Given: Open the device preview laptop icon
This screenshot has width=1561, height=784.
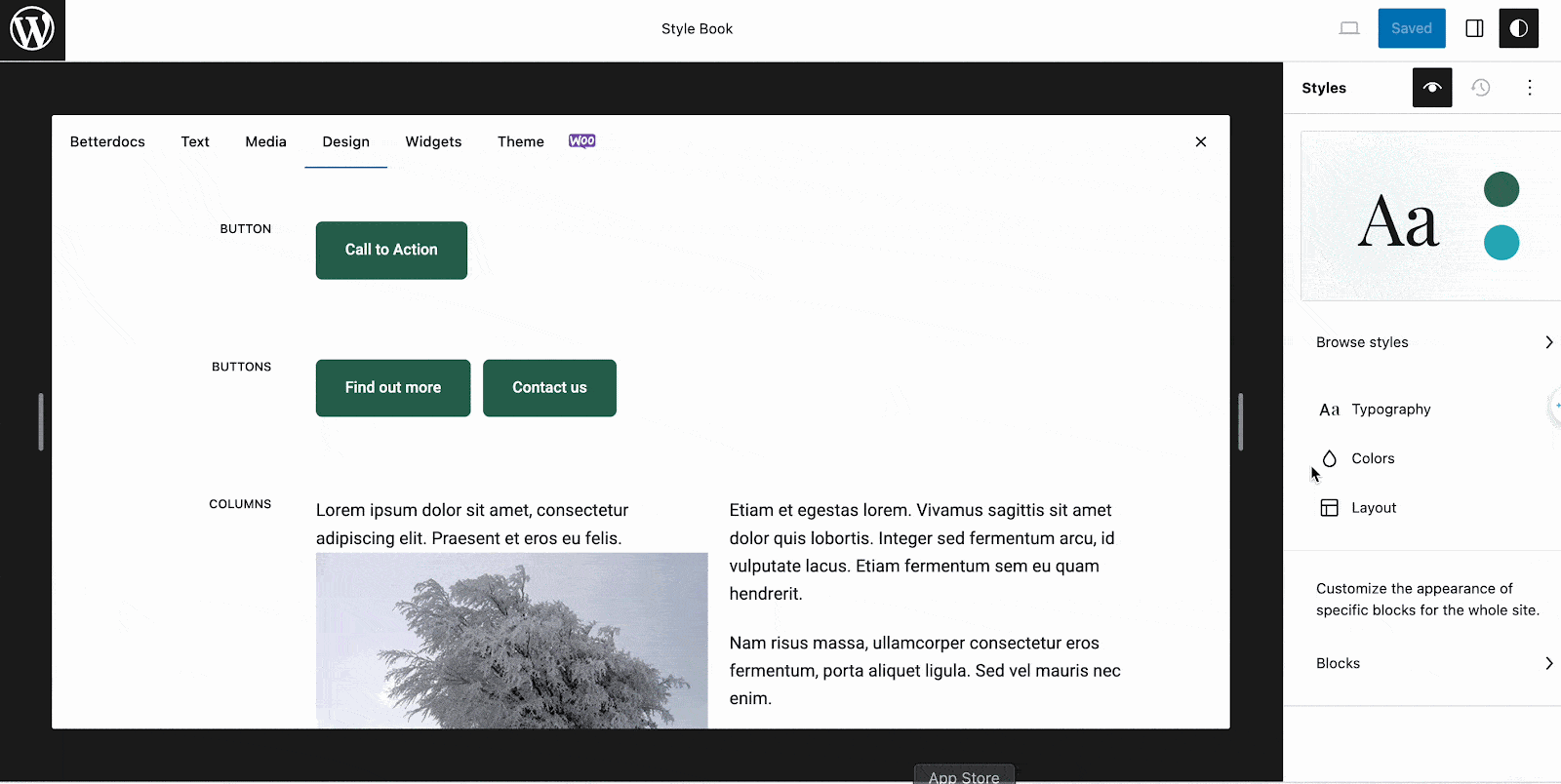Looking at the screenshot, I should tap(1349, 28).
